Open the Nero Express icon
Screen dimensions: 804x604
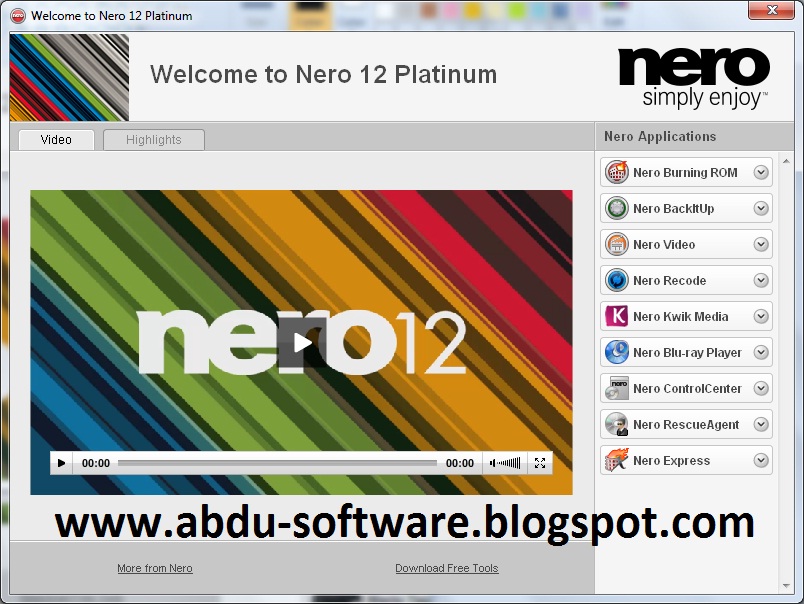click(616, 460)
